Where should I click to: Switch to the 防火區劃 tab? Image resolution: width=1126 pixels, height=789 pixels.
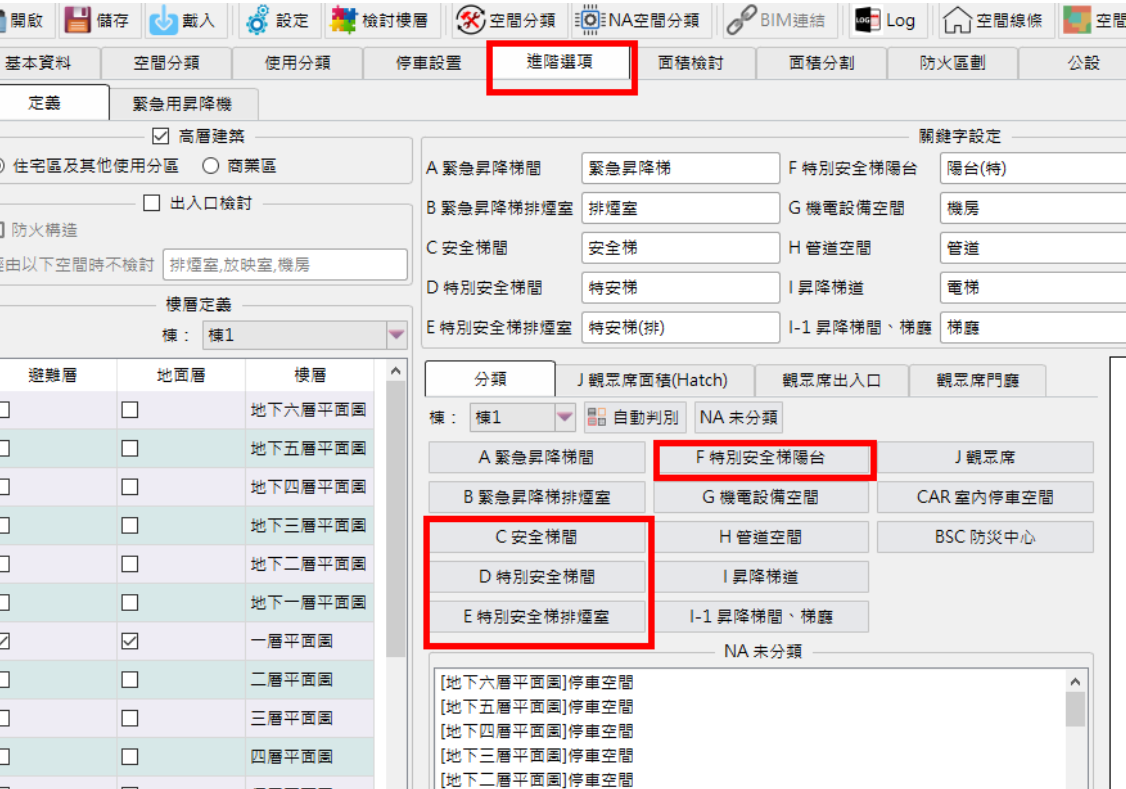(x=952, y=63)
